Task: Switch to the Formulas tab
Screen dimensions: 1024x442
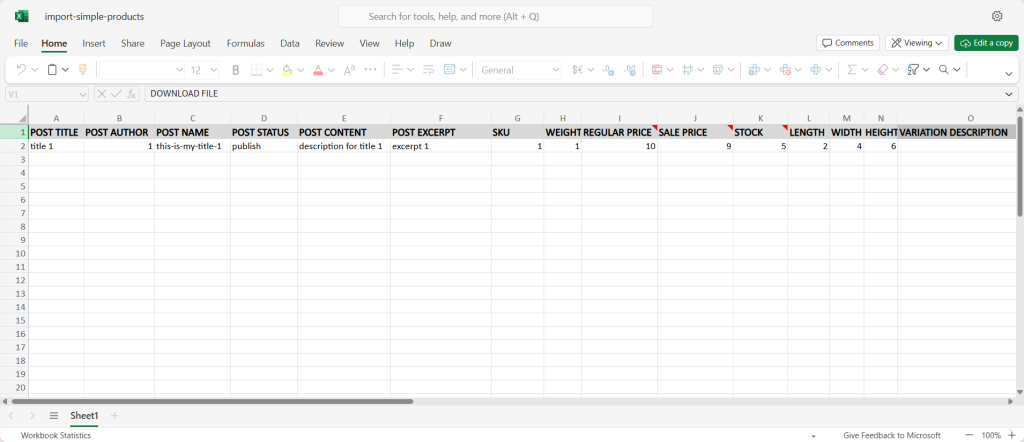Action: point(246,44)
